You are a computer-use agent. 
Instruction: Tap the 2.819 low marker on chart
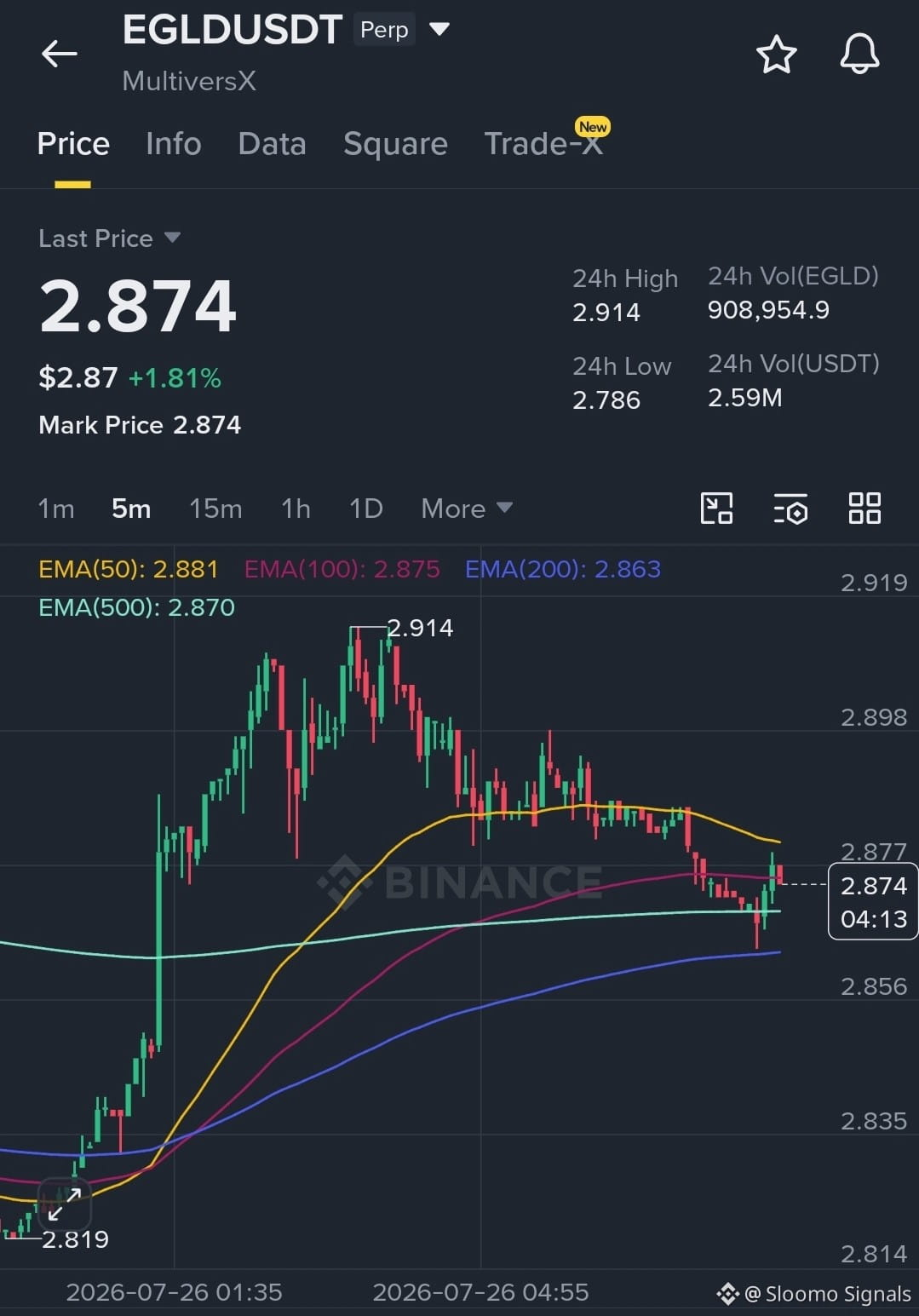(76, 1239)
